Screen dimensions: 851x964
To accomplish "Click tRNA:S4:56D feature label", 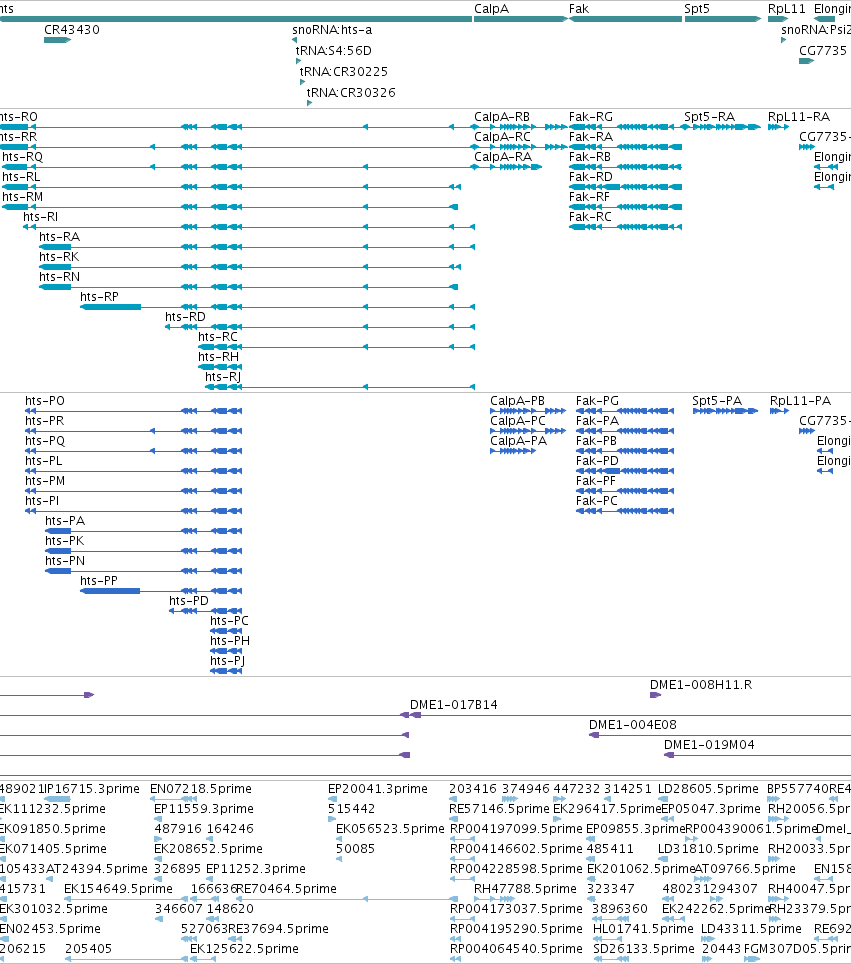I will [333, 51].
